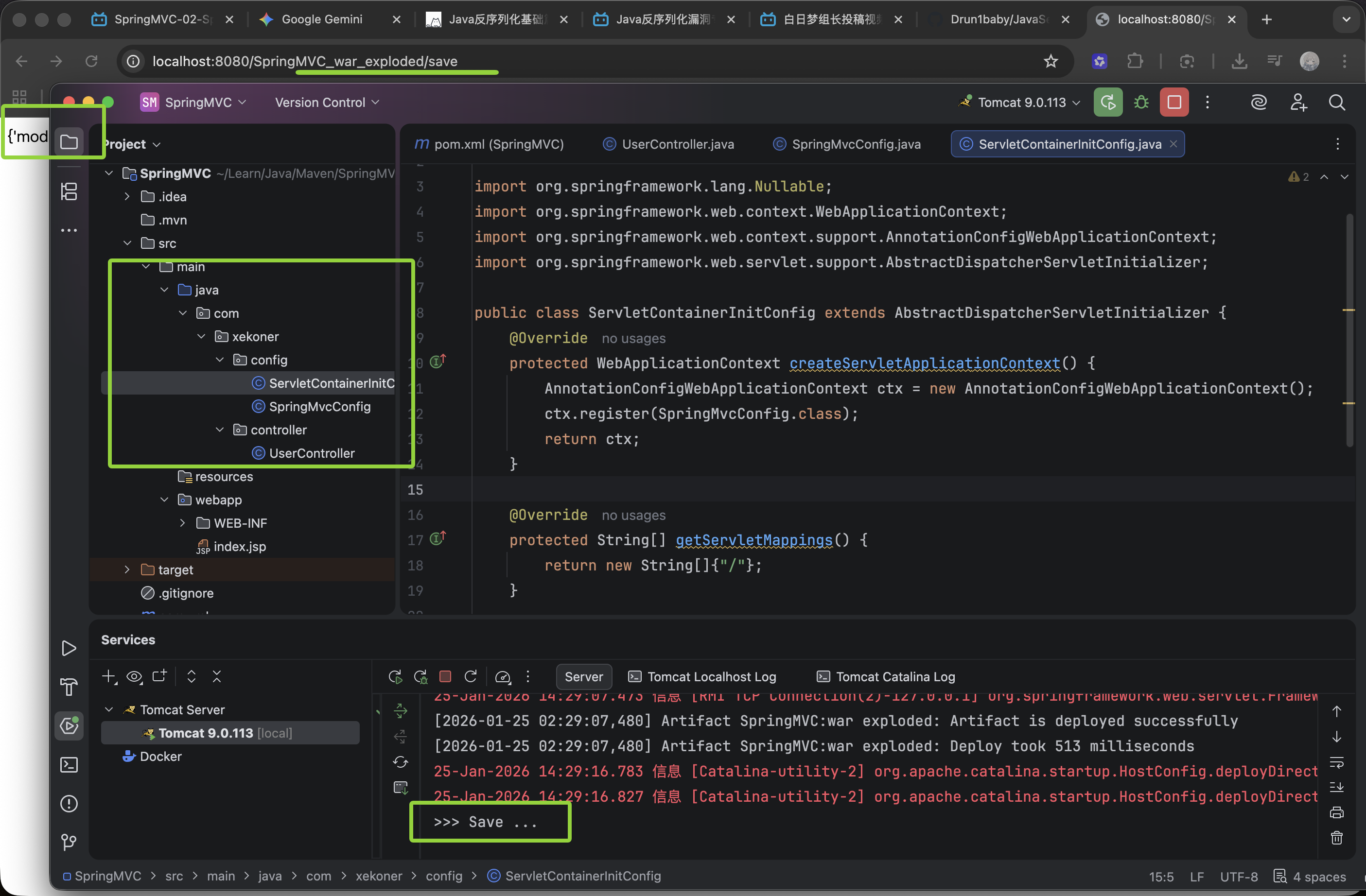This screenshot has width=1366, height=896.
Task: Toggle soft-wrap in the Tomcat console output
Action: coord(1337,763)
